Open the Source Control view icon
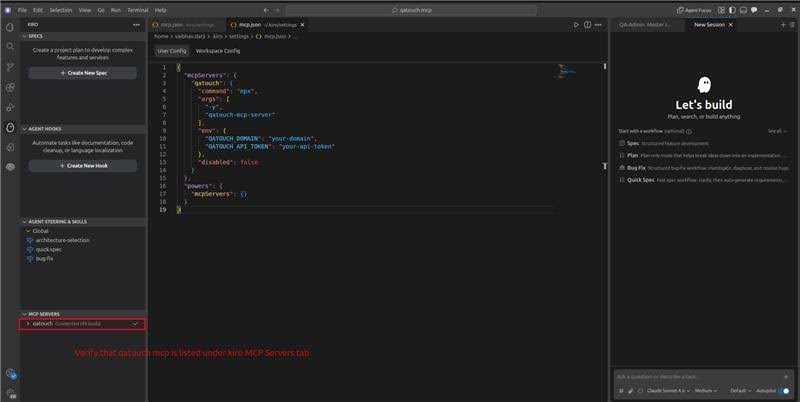800x402 pixels. (10, 67)
